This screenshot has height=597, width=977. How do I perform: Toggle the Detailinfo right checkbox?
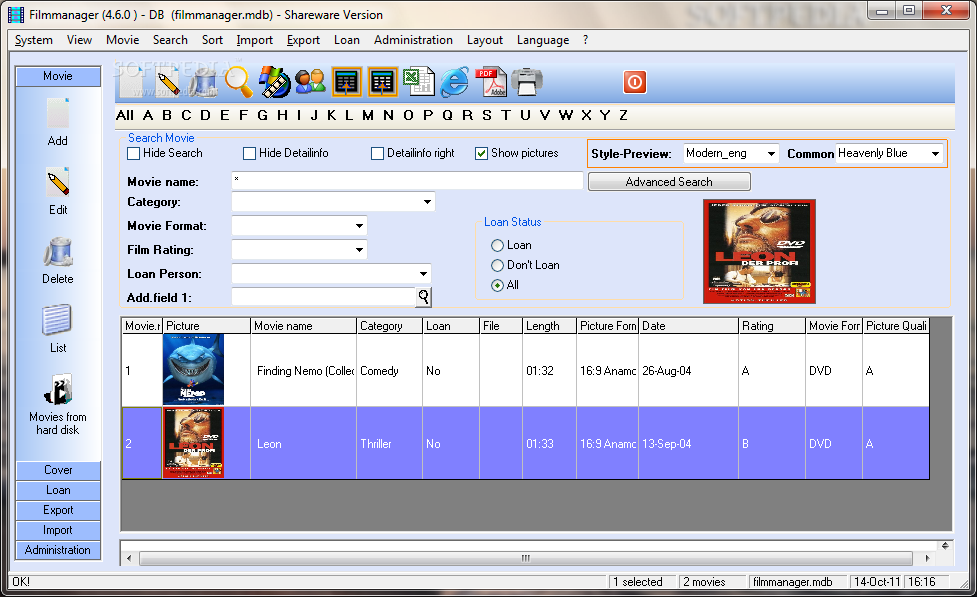click(x=377, y=153)
